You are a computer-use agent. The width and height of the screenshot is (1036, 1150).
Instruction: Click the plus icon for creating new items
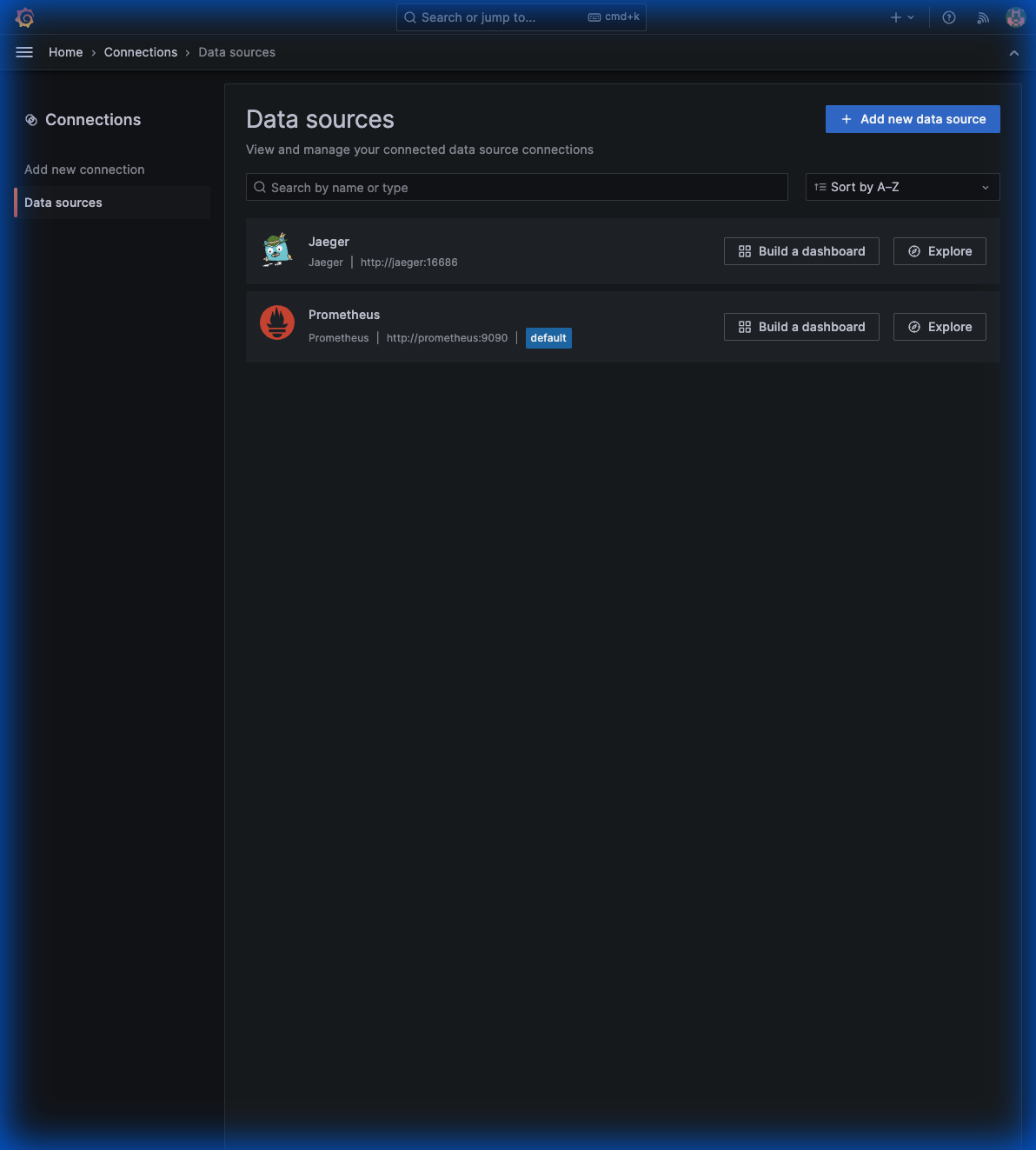[894, 17]
